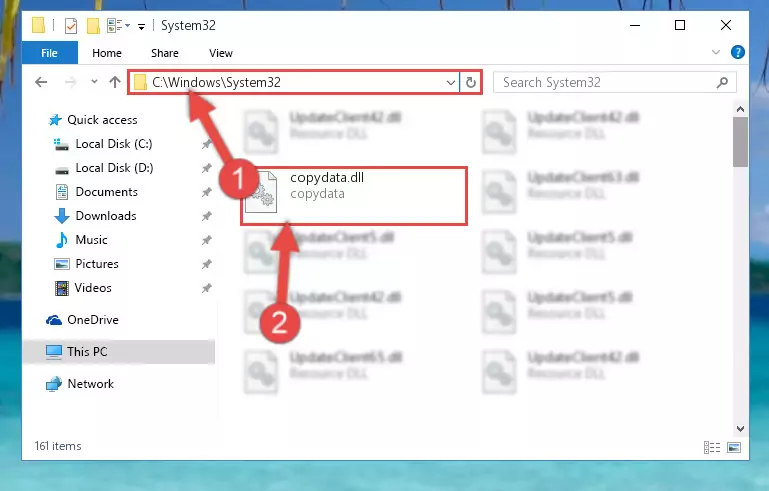The width and height of the screenshot is (769, 491).
Task: Click the Properties quick access toolbar icon
Action: tap(71, 26)
